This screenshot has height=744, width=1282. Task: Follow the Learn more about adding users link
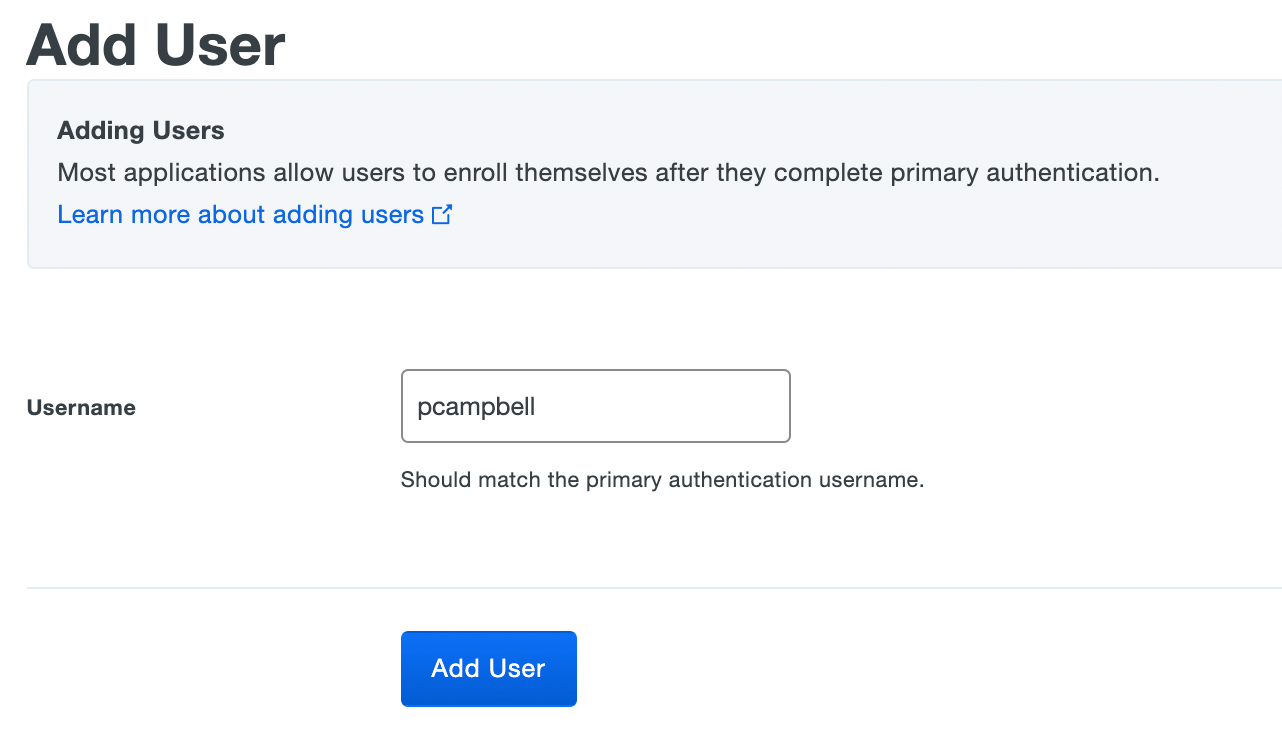pos(240,215)
